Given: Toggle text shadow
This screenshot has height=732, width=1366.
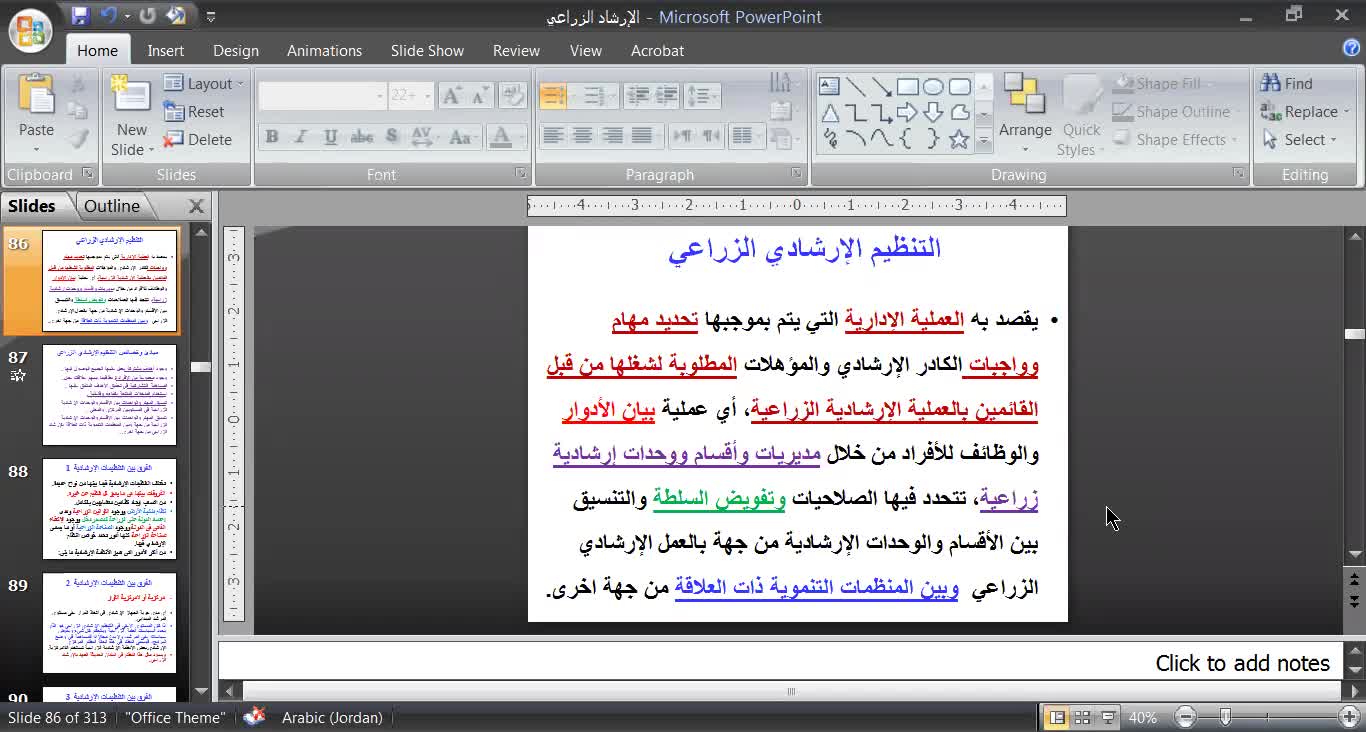Looking at the screenshot, I should [391, 137].
